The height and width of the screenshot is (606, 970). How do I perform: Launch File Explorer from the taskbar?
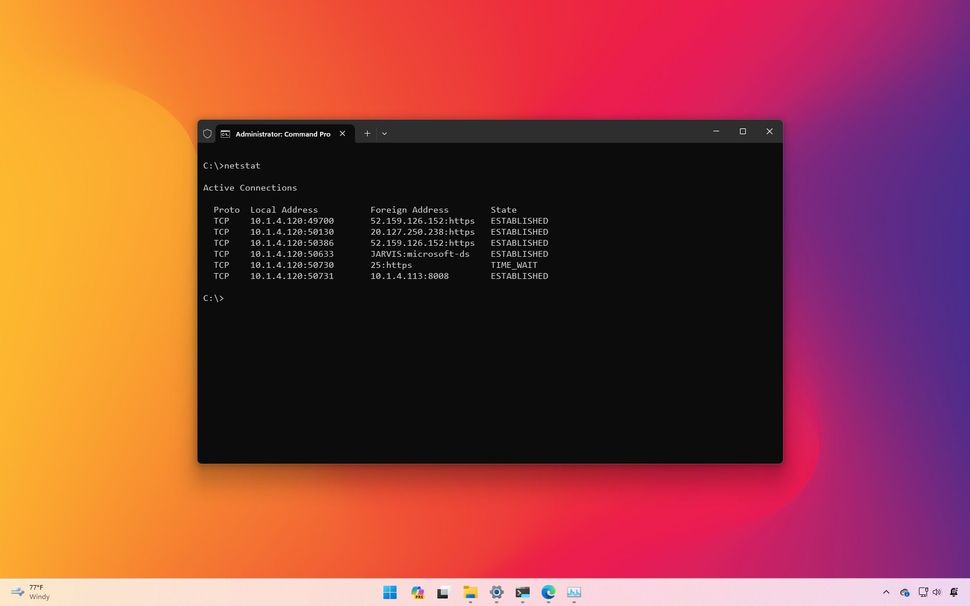(470, 592)
